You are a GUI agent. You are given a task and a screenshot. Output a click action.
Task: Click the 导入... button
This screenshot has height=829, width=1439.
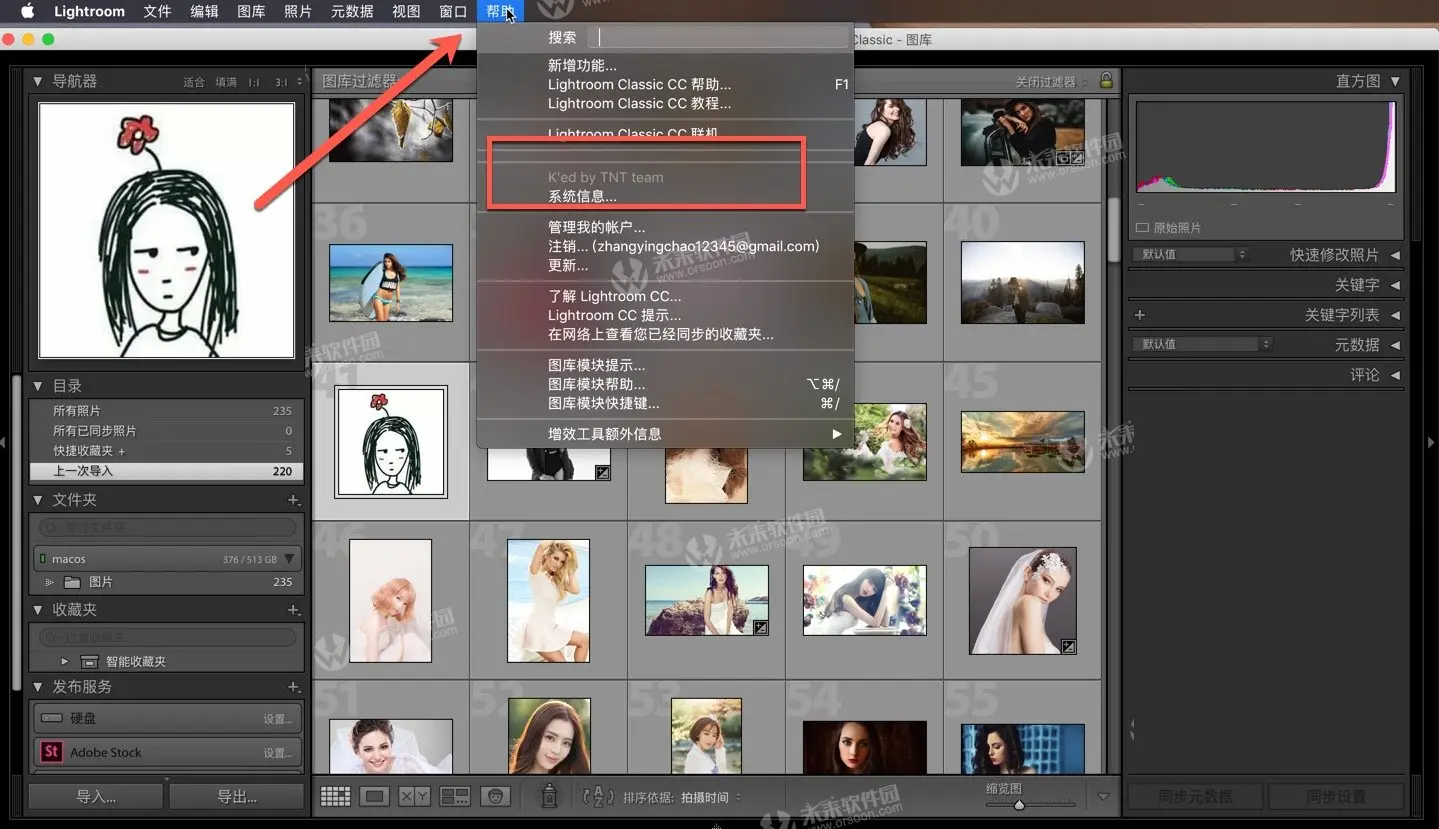pos(96,797)
